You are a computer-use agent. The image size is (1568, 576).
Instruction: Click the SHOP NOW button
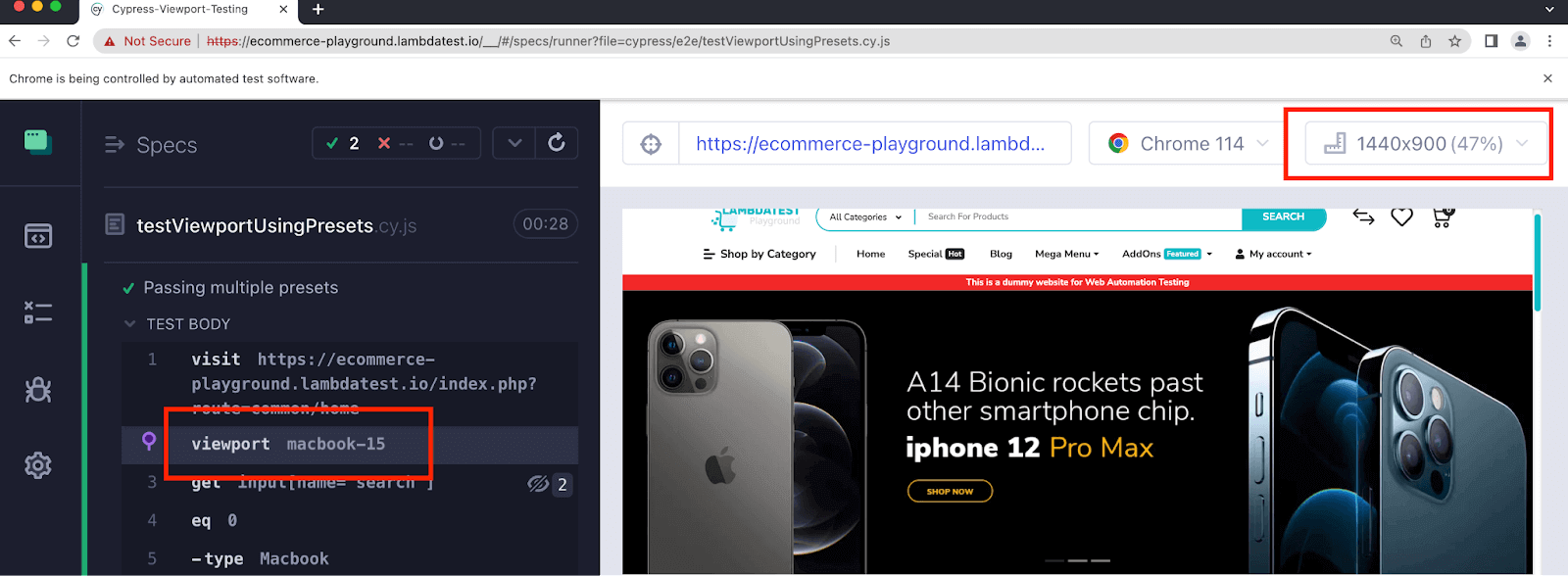pyautogui.click(x=950, y=491)
